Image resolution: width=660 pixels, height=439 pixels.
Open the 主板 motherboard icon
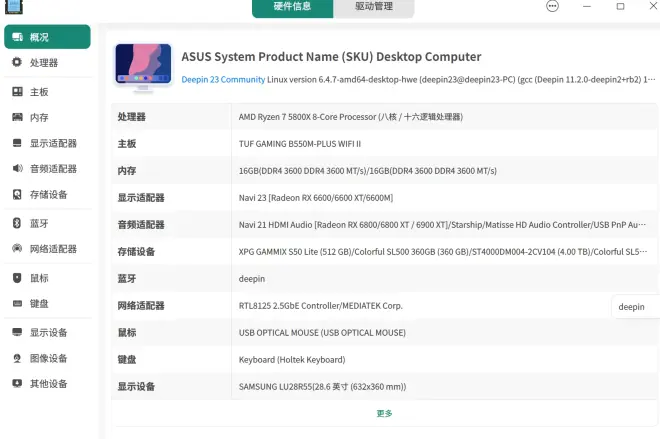pos(17,92)
